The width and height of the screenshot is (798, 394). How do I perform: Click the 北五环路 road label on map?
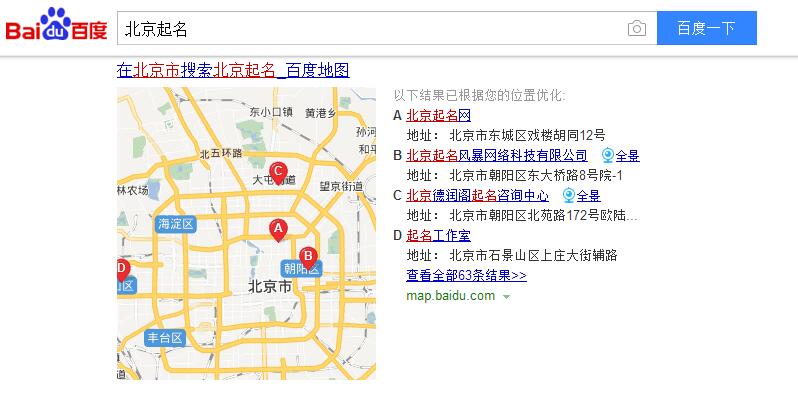(x=221, y=153)
